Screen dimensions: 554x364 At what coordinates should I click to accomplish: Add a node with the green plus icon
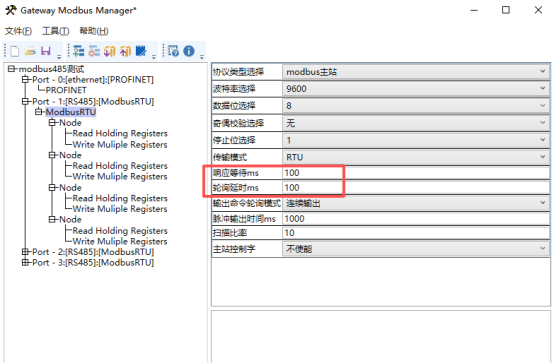click(78, 51)
